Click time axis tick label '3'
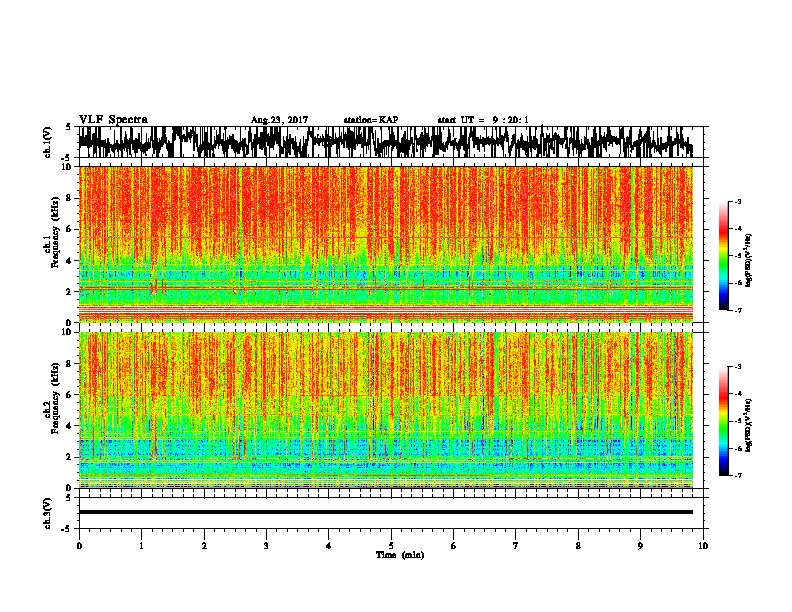This screenshot has height=612, width=792. [x=266, y=546]
